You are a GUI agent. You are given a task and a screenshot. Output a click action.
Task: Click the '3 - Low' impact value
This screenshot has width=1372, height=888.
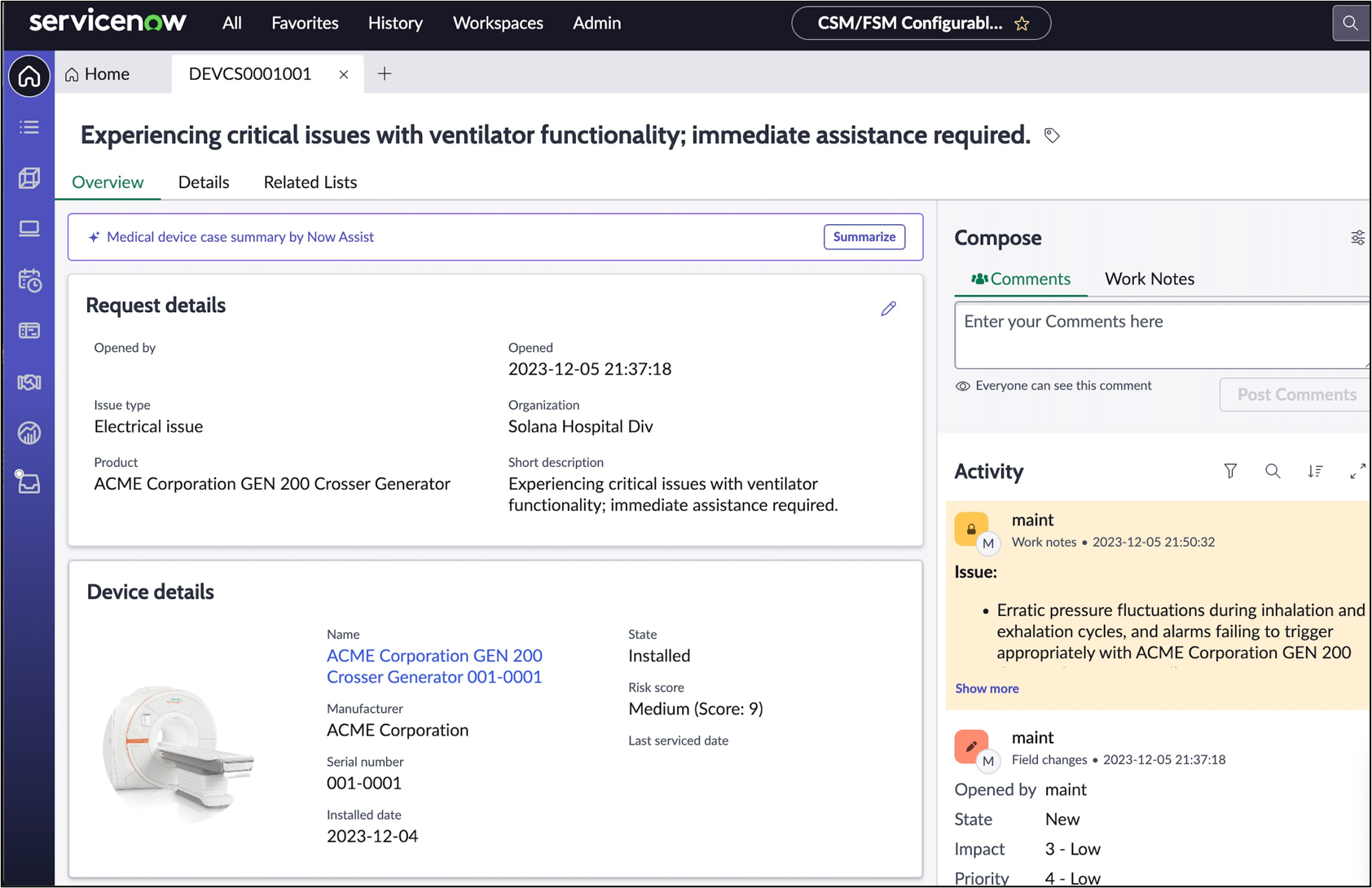click(x=1072, y=849)
